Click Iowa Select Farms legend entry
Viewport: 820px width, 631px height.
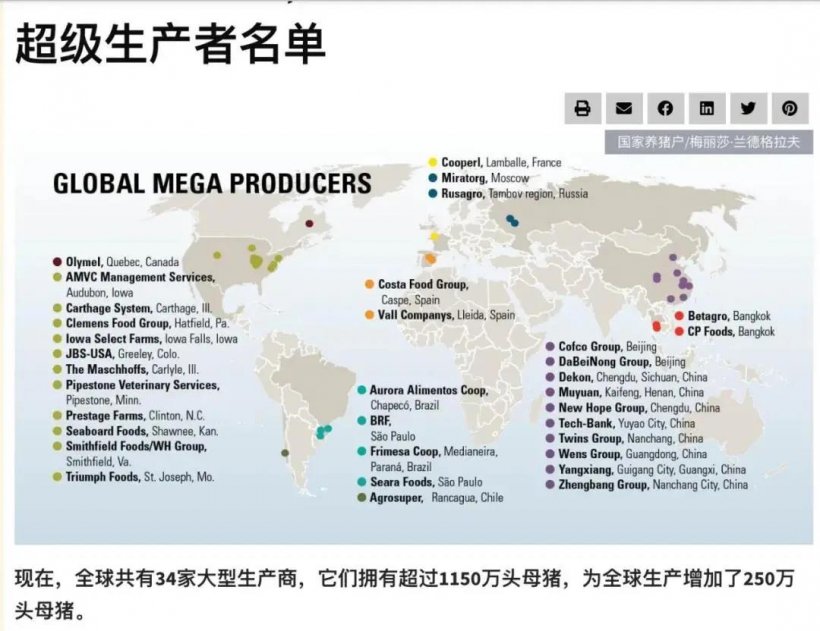click(x=145, y=339)
